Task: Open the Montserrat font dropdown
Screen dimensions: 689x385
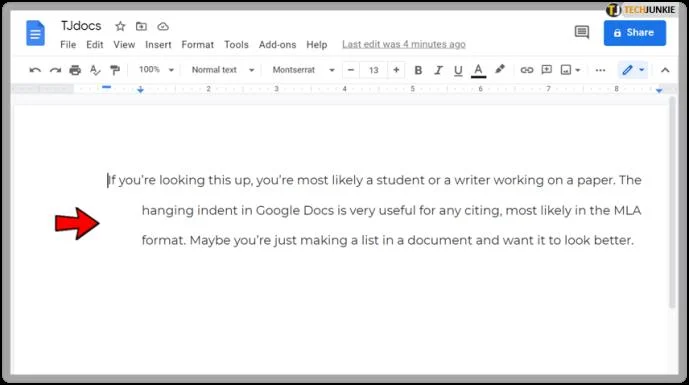Action: [303, 70]
